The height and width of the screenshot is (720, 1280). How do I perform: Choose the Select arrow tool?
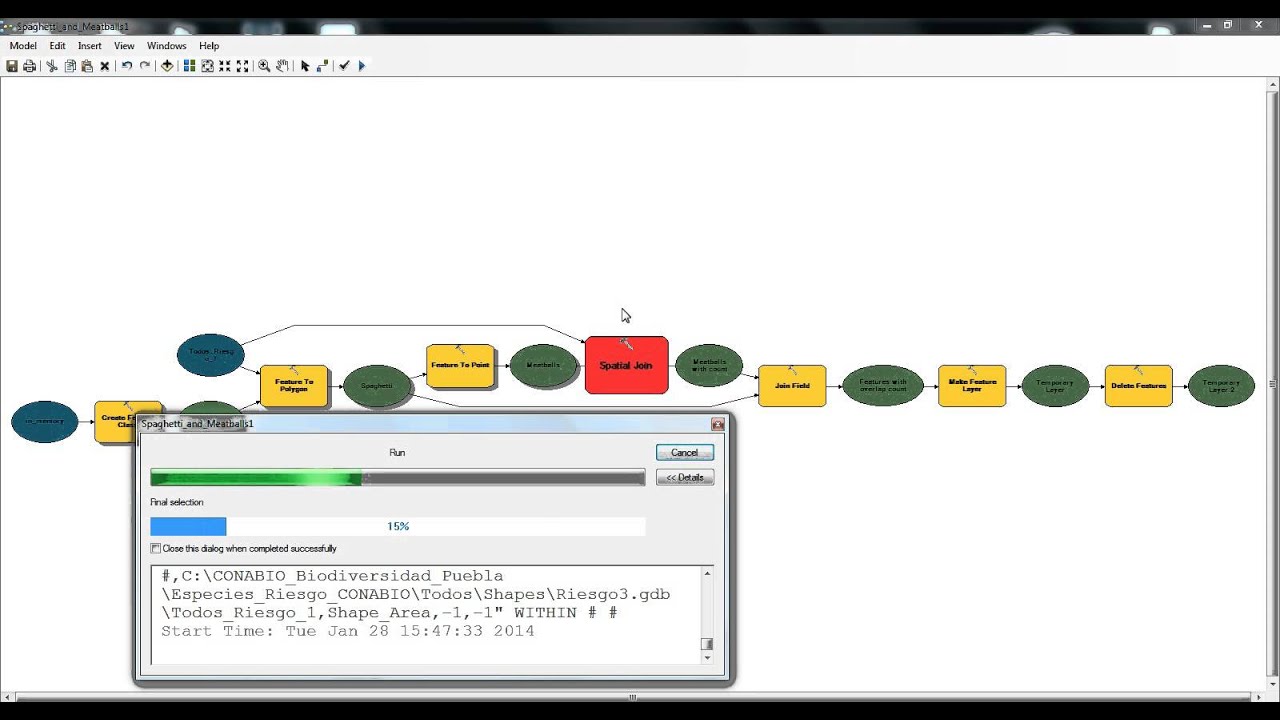coord(305,66)
